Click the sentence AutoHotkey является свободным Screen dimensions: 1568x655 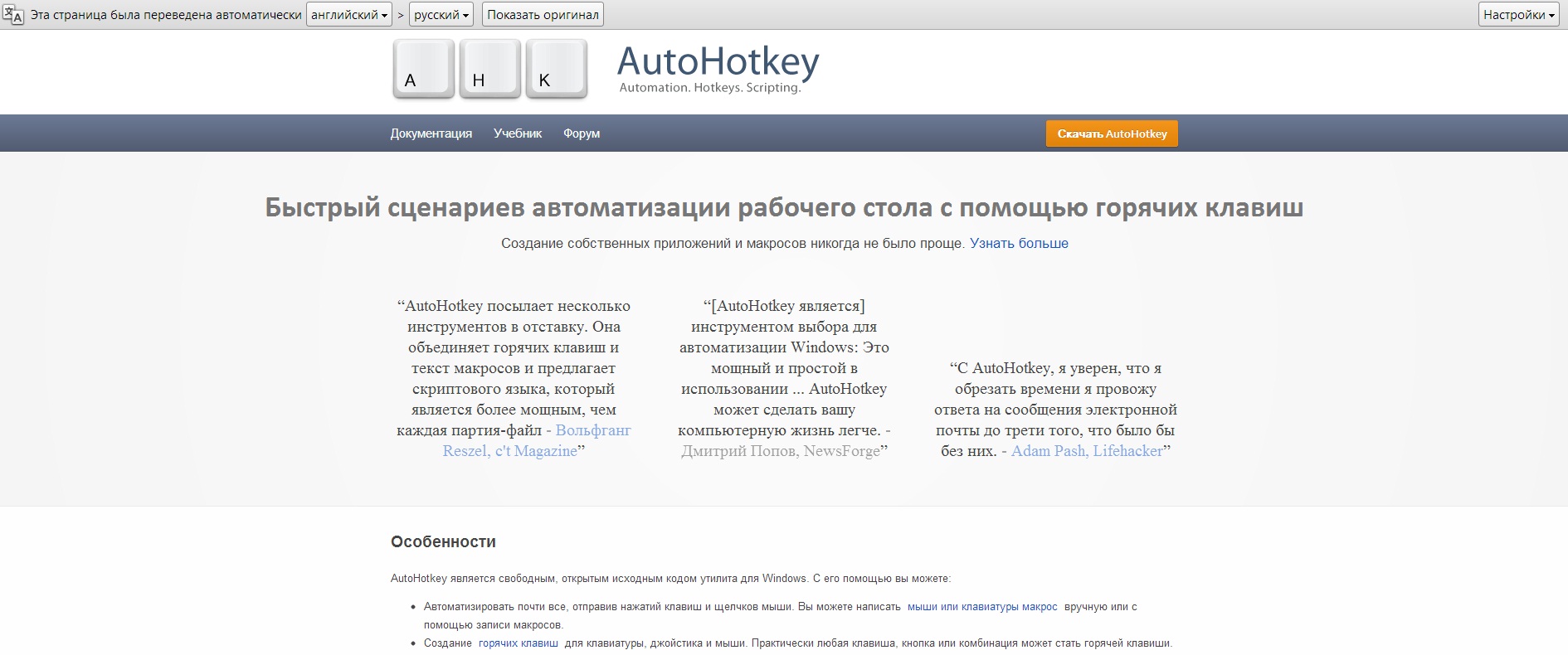pyautogui.click(x=670, y=579)
